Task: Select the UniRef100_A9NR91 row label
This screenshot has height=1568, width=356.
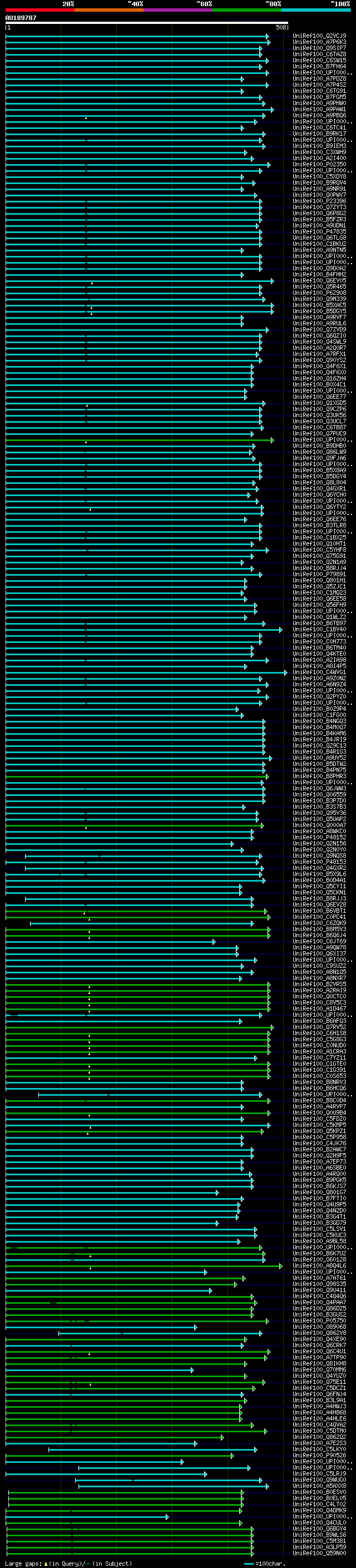Action: (x=319, y=189)
